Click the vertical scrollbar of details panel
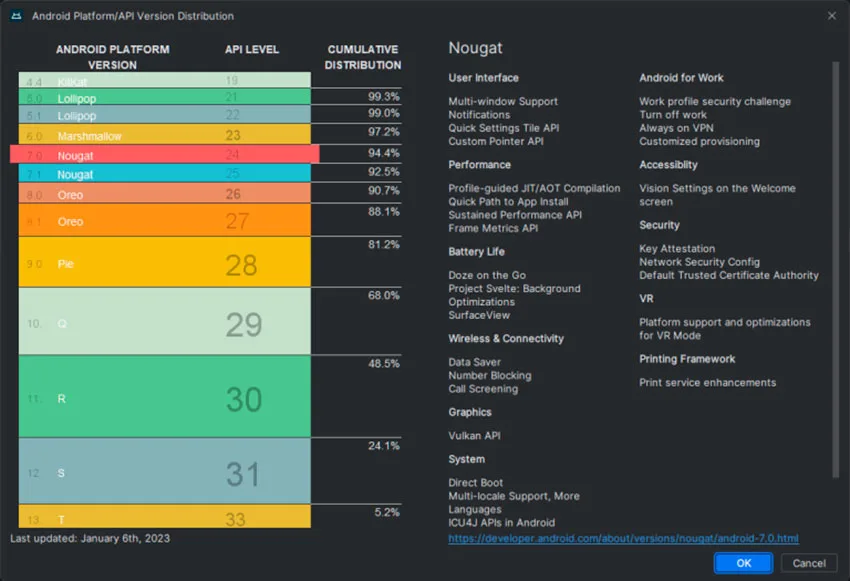 point(835,270)
